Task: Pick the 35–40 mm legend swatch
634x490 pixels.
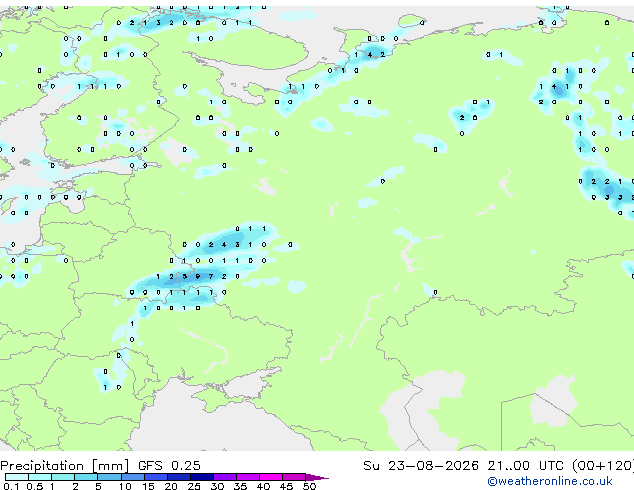Action: [x=248, y=477]
